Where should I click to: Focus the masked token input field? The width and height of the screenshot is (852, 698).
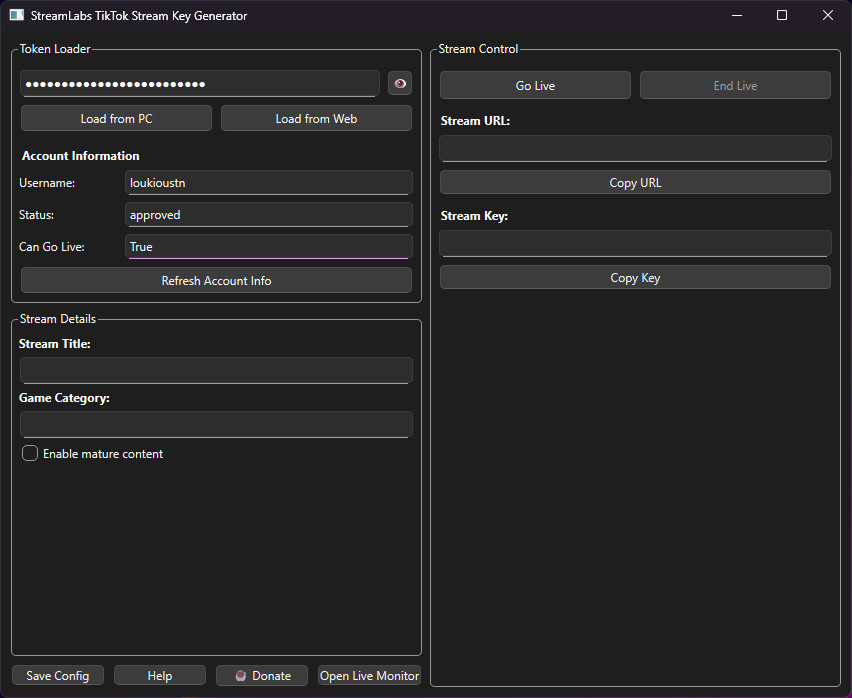[x=200, y=84]
